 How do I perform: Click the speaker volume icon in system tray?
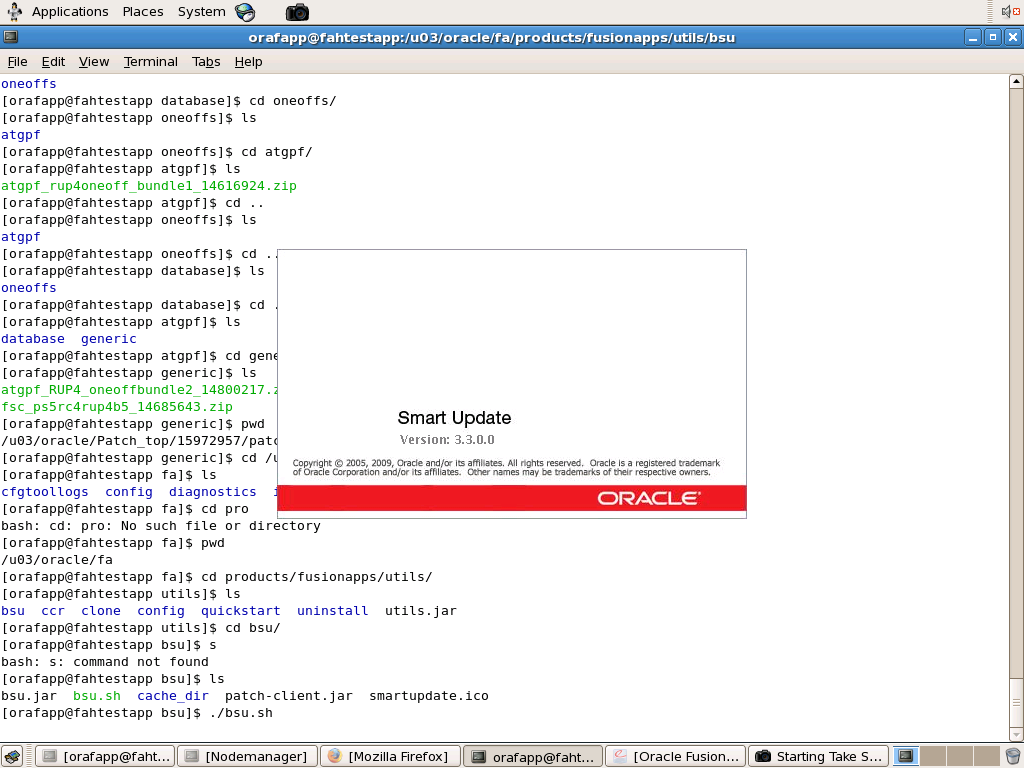(x=1006, y=12)
